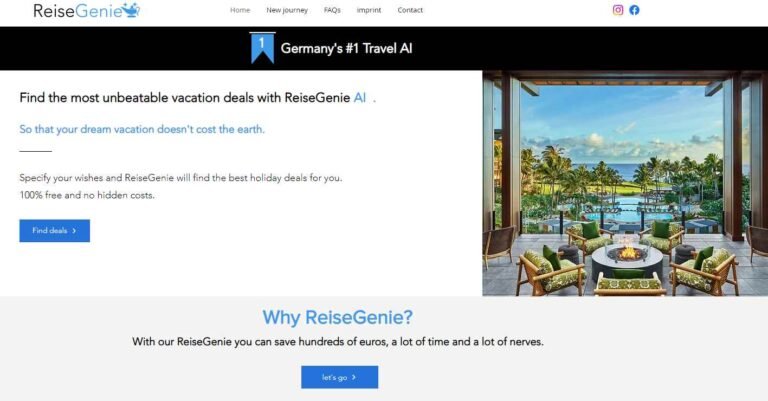Click the let's go button

click(x=339, y=377)
